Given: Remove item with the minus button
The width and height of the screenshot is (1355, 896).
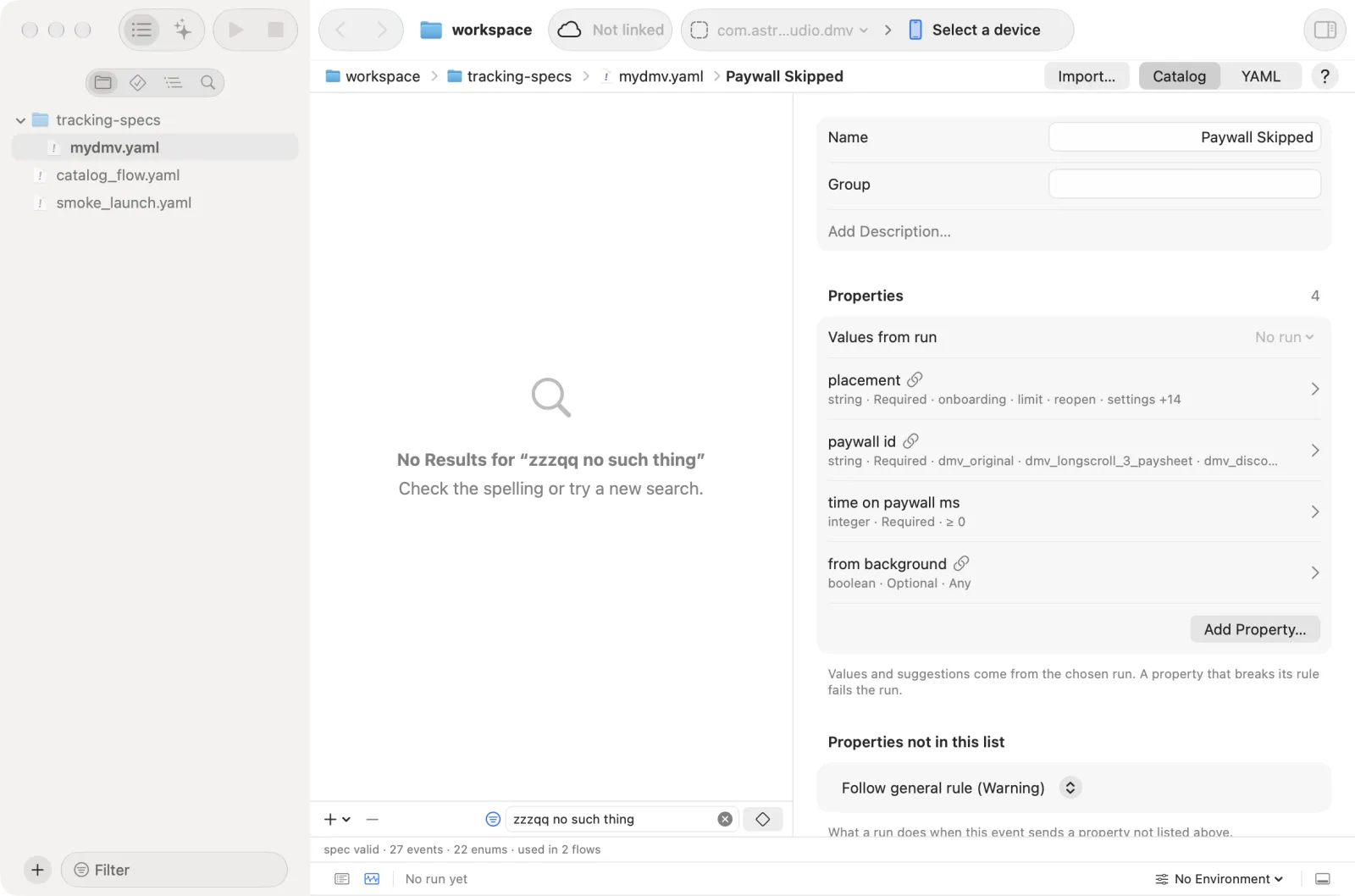Looking at the screenshot, I should pyautogui.click(x=372, y=819).
